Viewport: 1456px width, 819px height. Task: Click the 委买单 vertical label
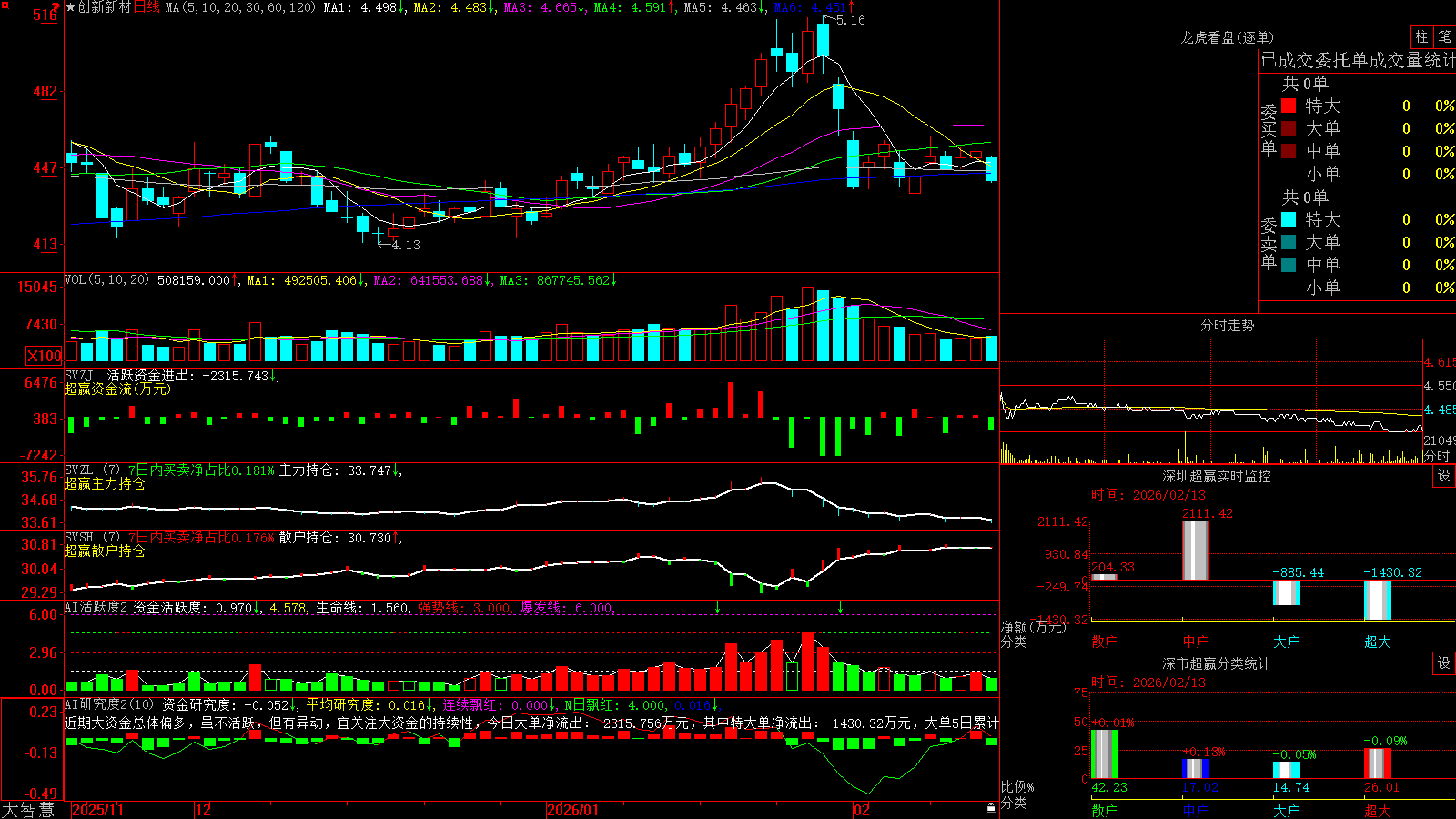[1269, 129]
